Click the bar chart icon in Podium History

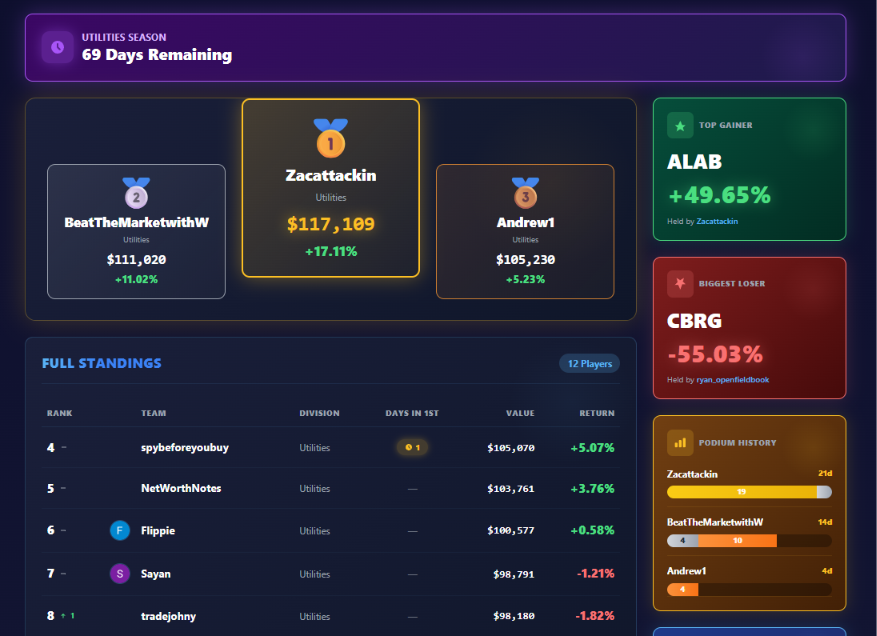coord(680,442)
